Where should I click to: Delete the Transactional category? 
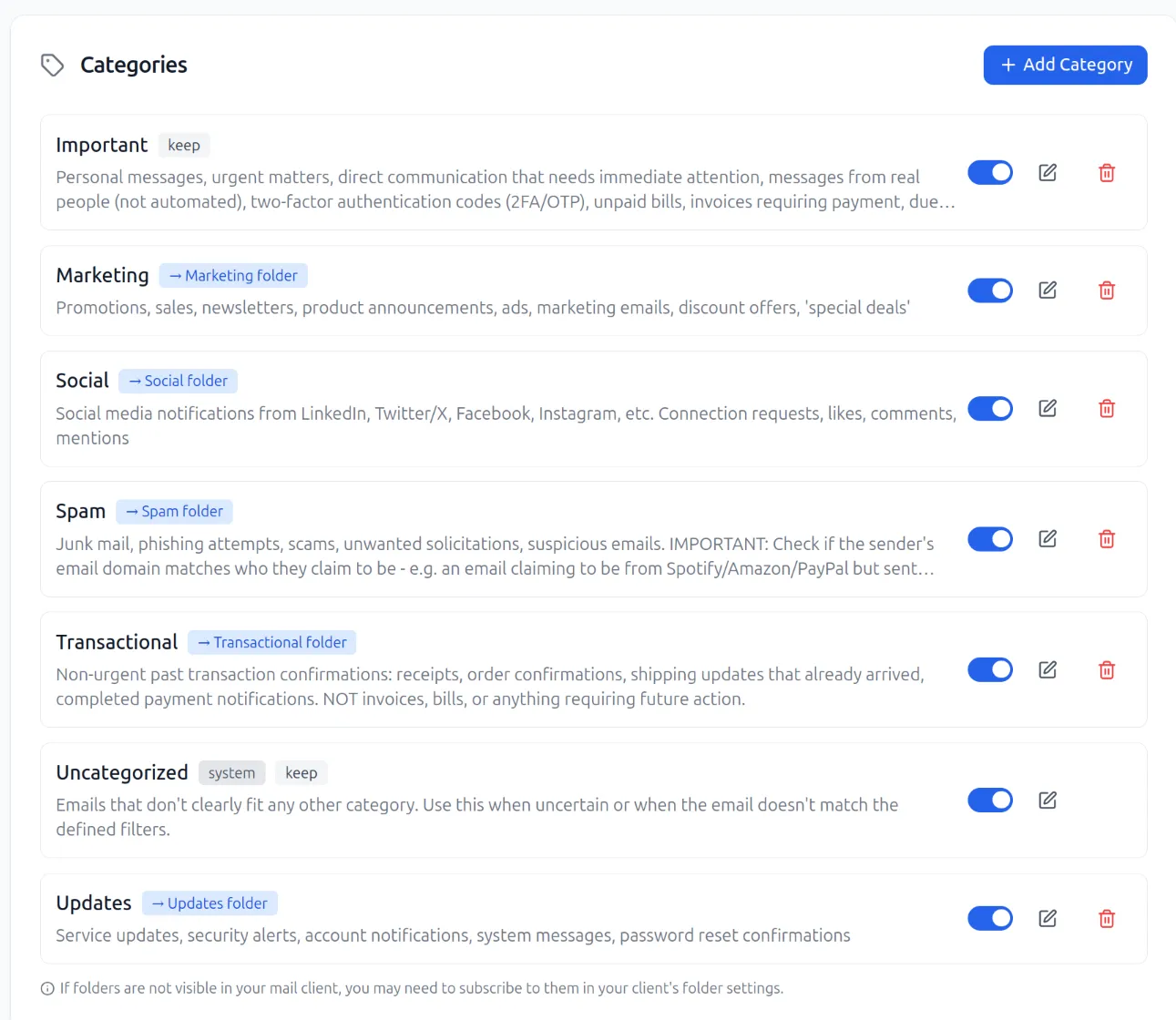click(1107, 670)
